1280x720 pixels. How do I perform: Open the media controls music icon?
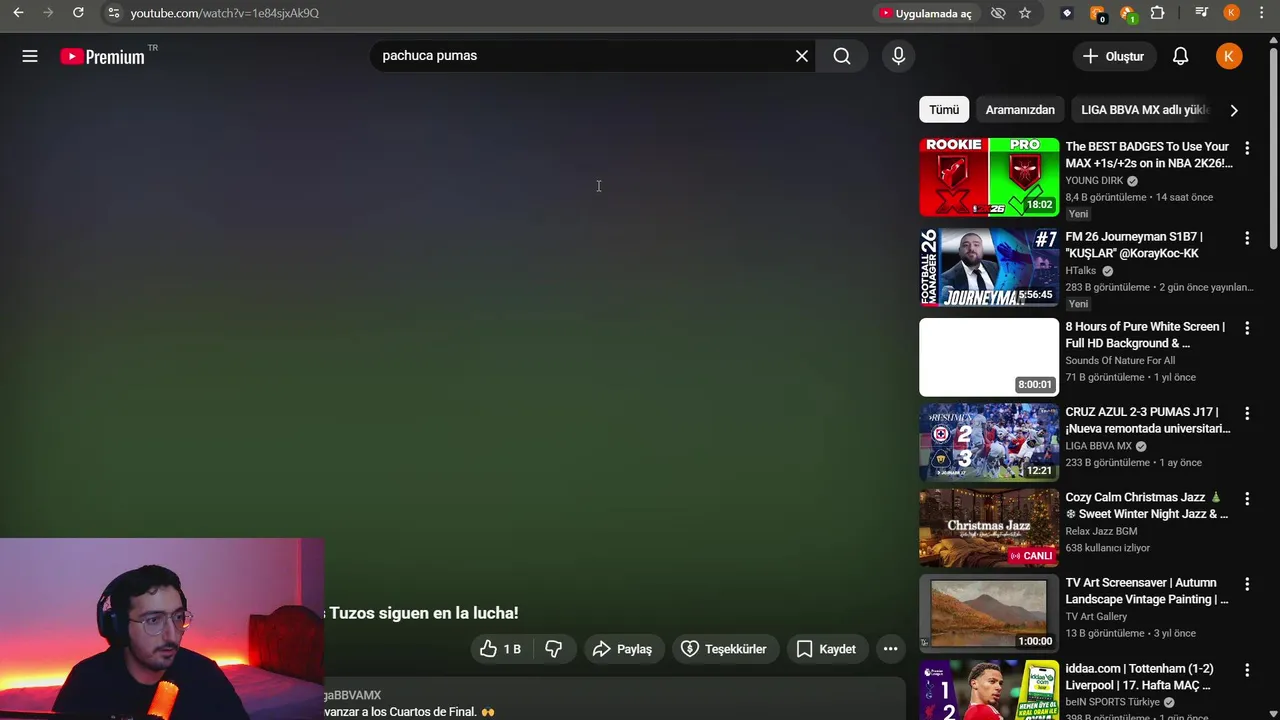point(1201,13)
